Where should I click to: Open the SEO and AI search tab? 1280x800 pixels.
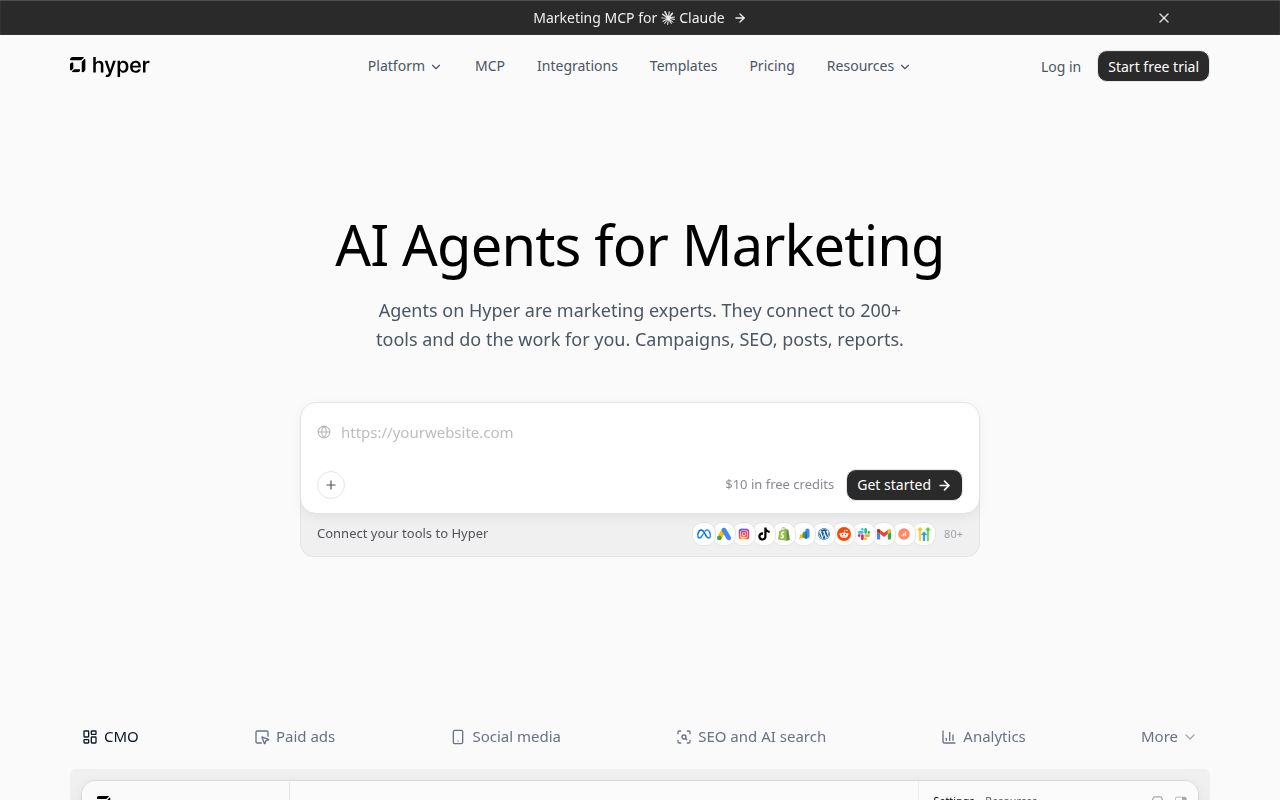(751, 737)
